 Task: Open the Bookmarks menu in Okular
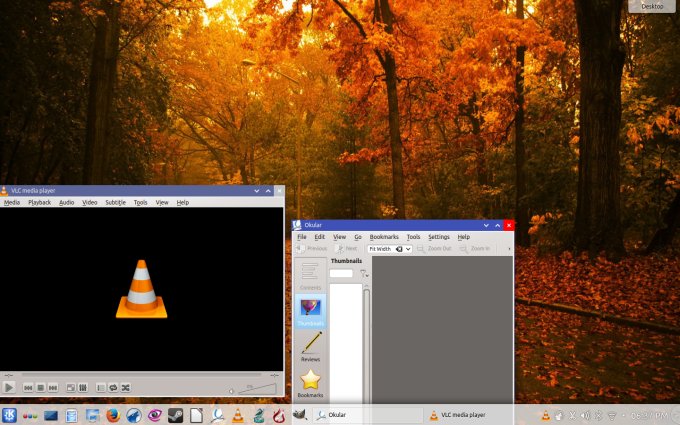click(384, 237)
